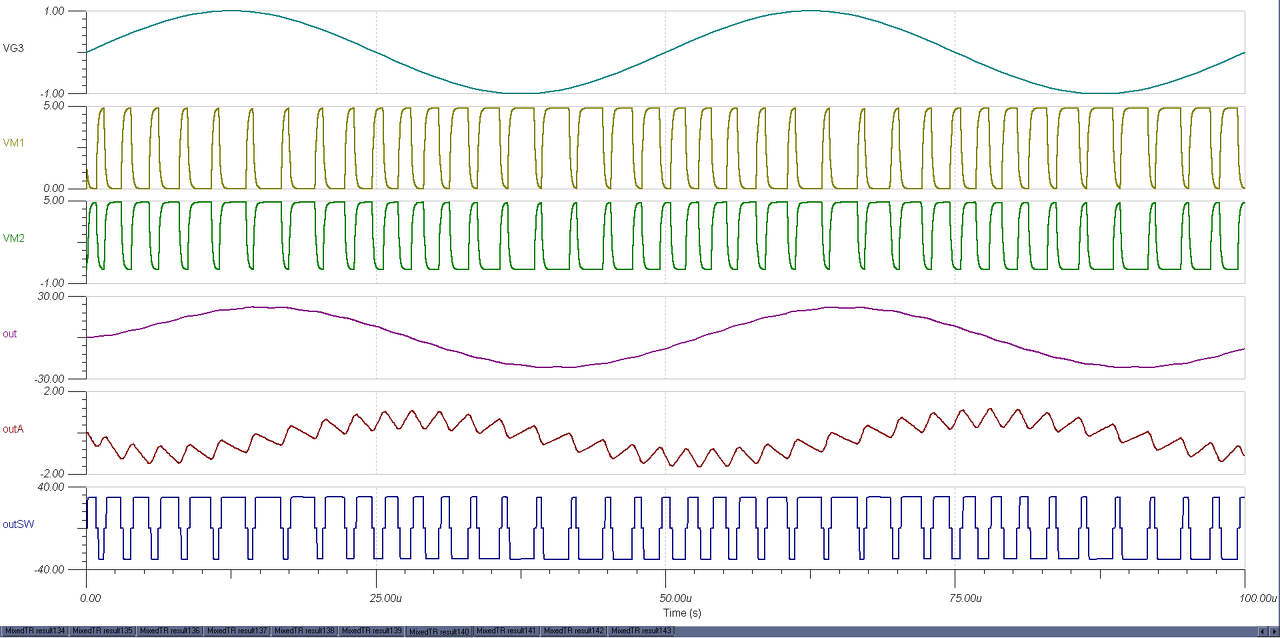Click the -40.00 lower limit of outSW
Screen dimensions: 1280x638
tap(50, 569)
